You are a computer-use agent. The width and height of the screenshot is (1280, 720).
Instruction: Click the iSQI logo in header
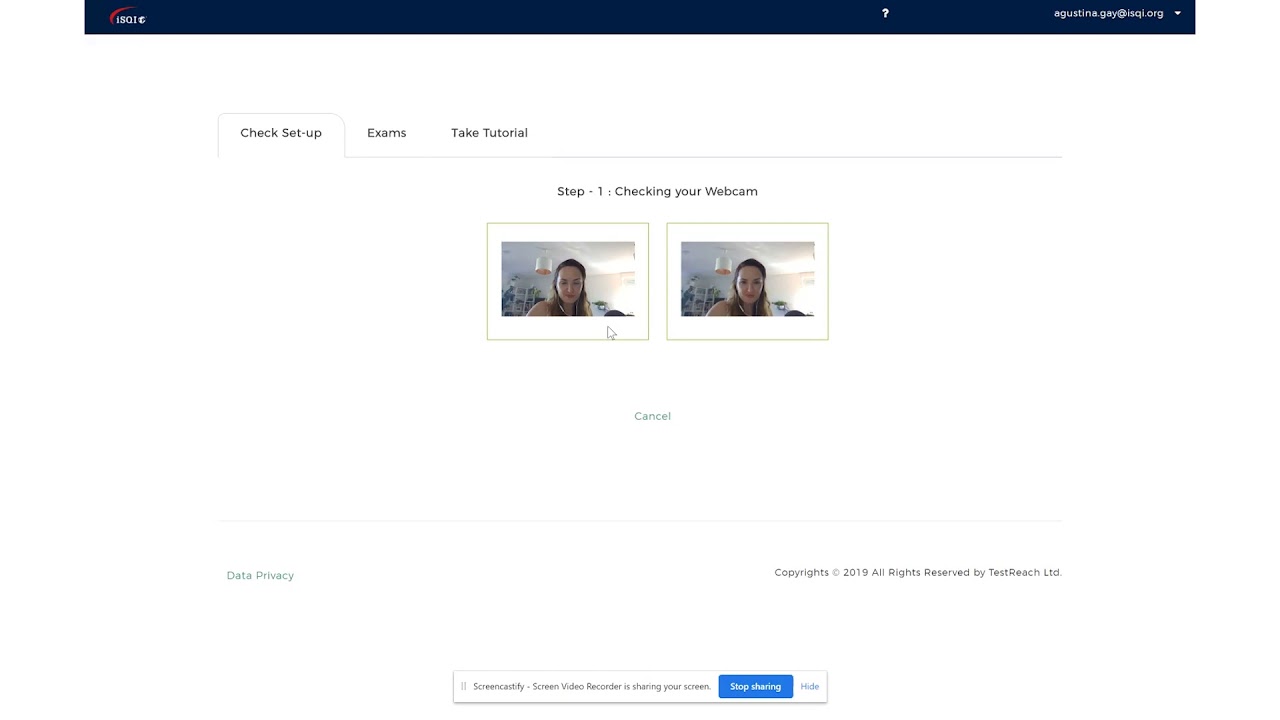point(127,17)
